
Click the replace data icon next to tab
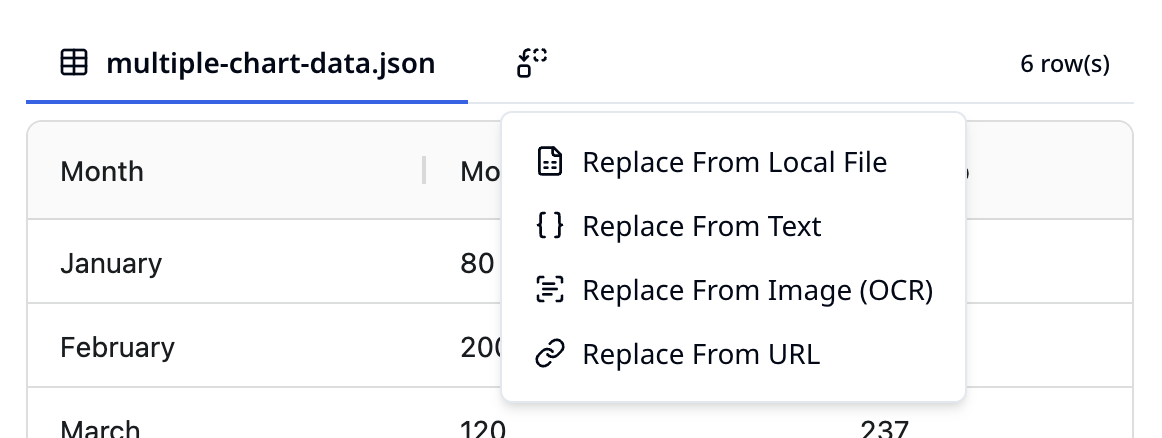(x=532, y=63)
